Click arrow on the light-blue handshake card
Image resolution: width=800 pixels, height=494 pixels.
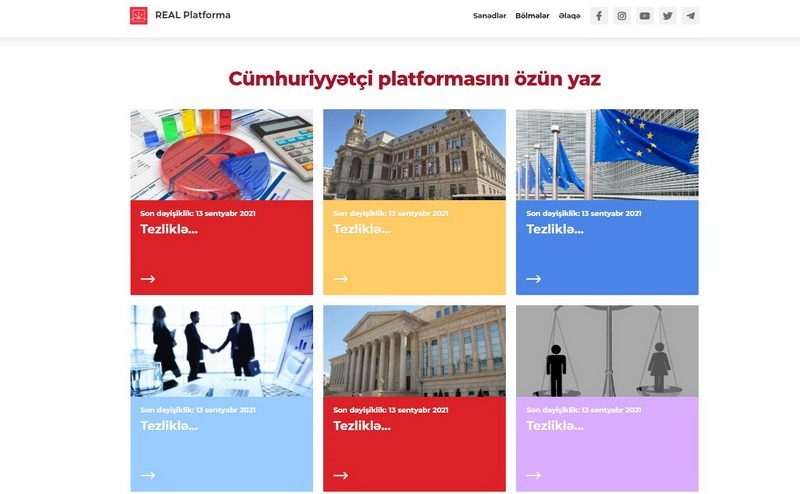(x=148, y=475)
